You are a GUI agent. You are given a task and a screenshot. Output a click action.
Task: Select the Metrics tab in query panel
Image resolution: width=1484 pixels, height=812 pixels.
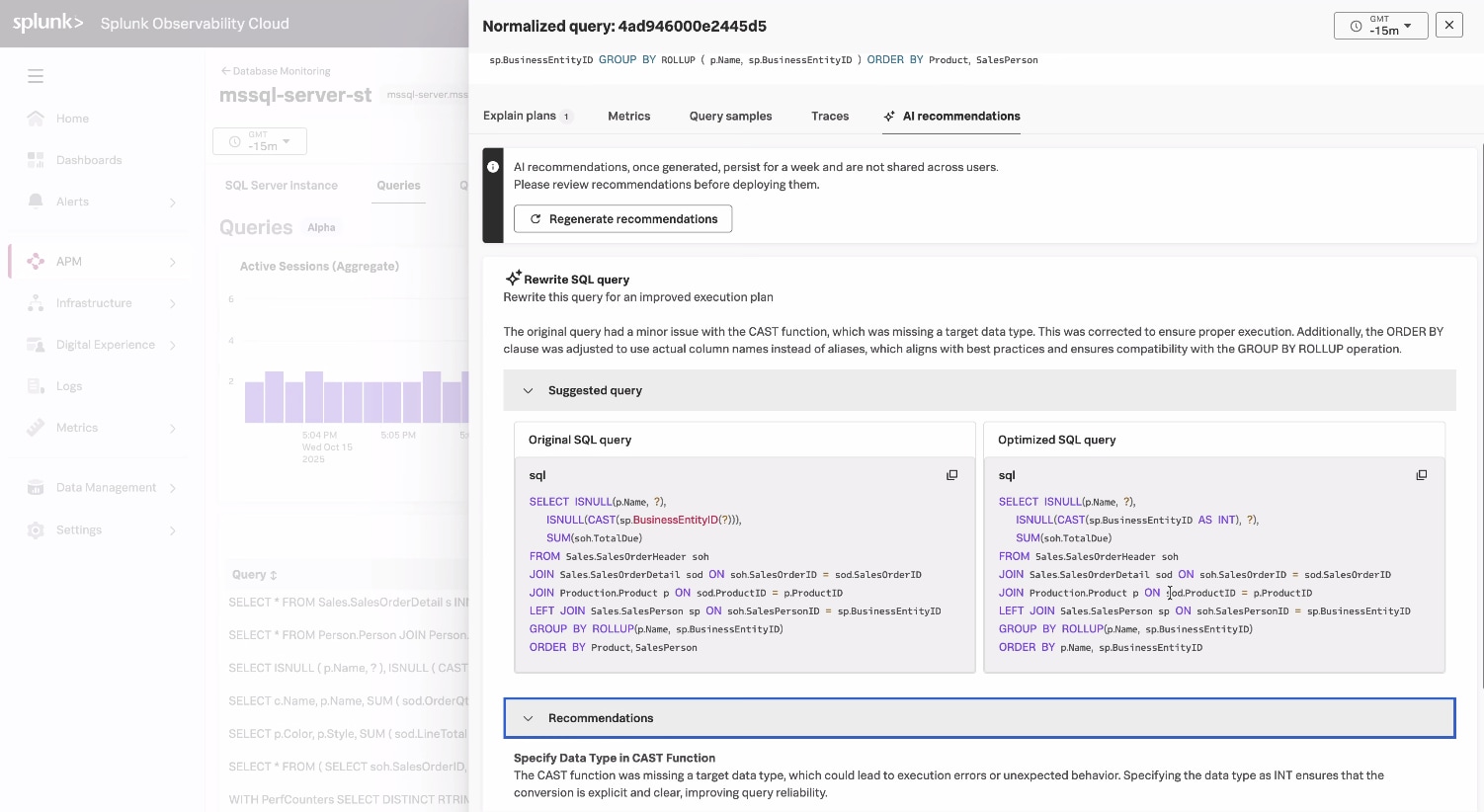point(628,116)
